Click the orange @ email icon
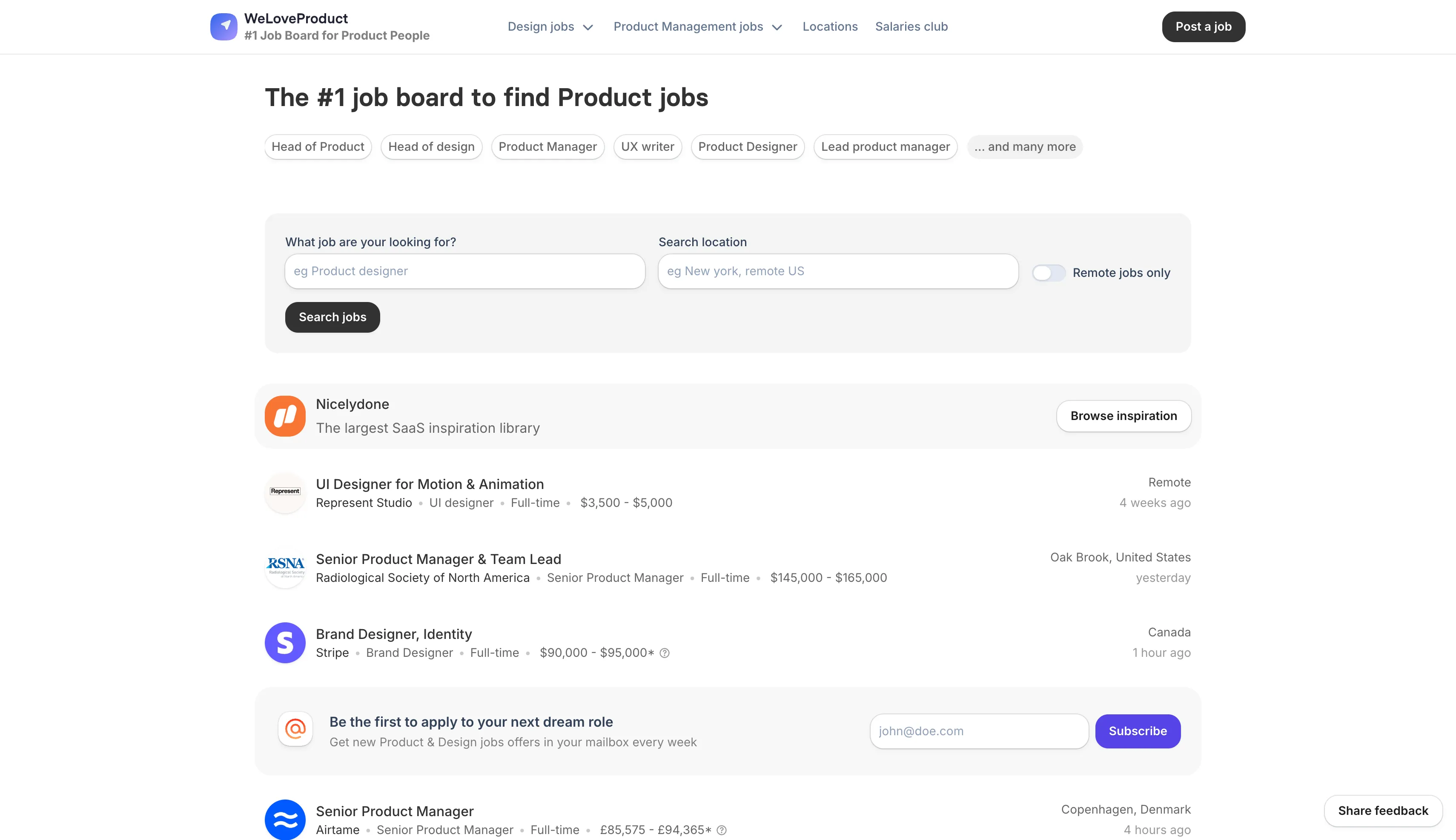Viewport: 1456px width, 840px height. [295, 729]
